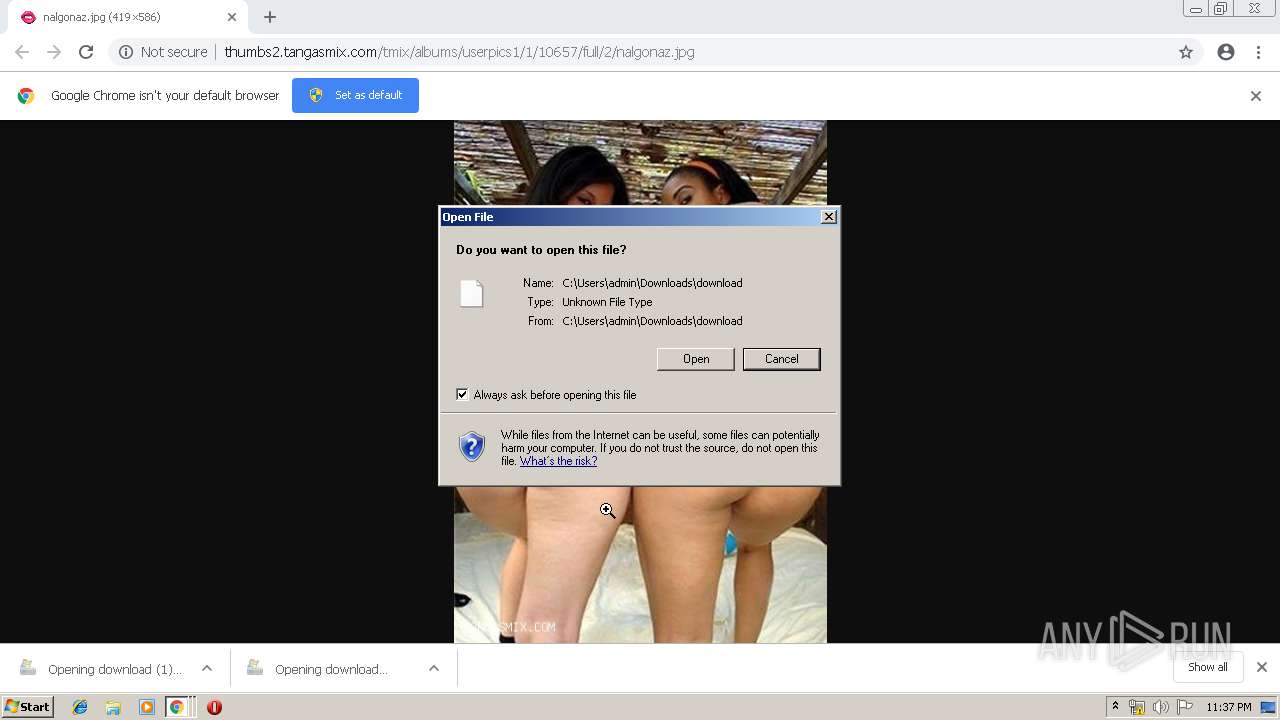1280x720 pixels.
Task: Click the red antivirus taskbar icon
Action: point(214,707)
